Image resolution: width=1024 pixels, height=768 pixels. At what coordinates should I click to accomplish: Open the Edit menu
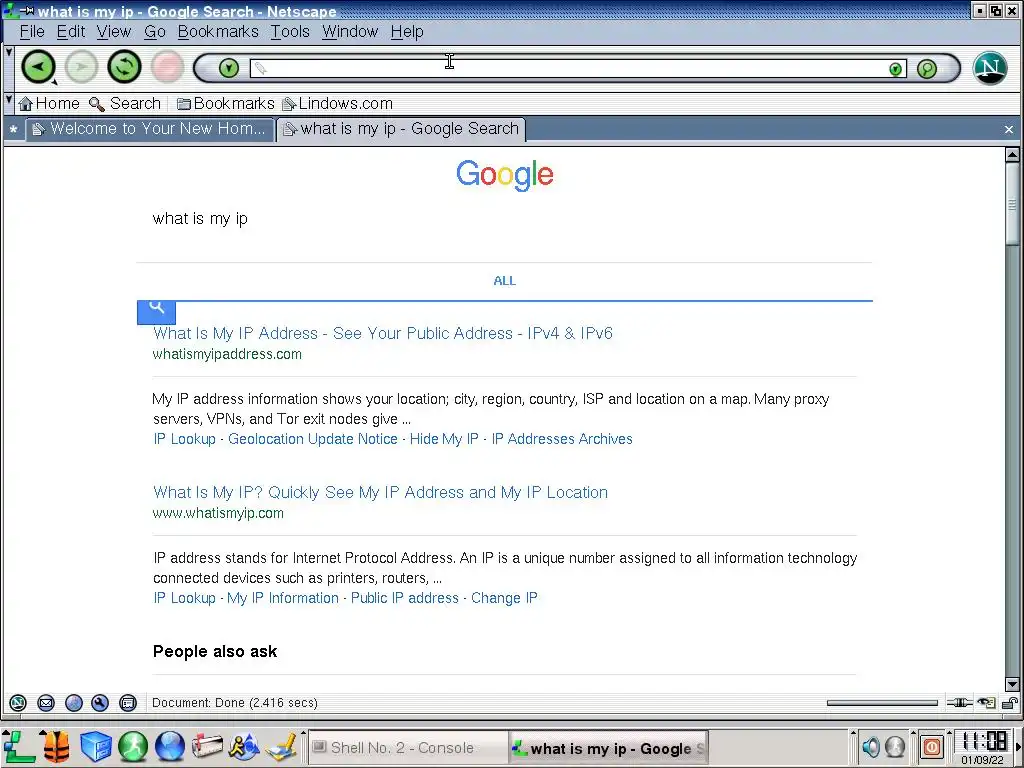coord(71,31)
